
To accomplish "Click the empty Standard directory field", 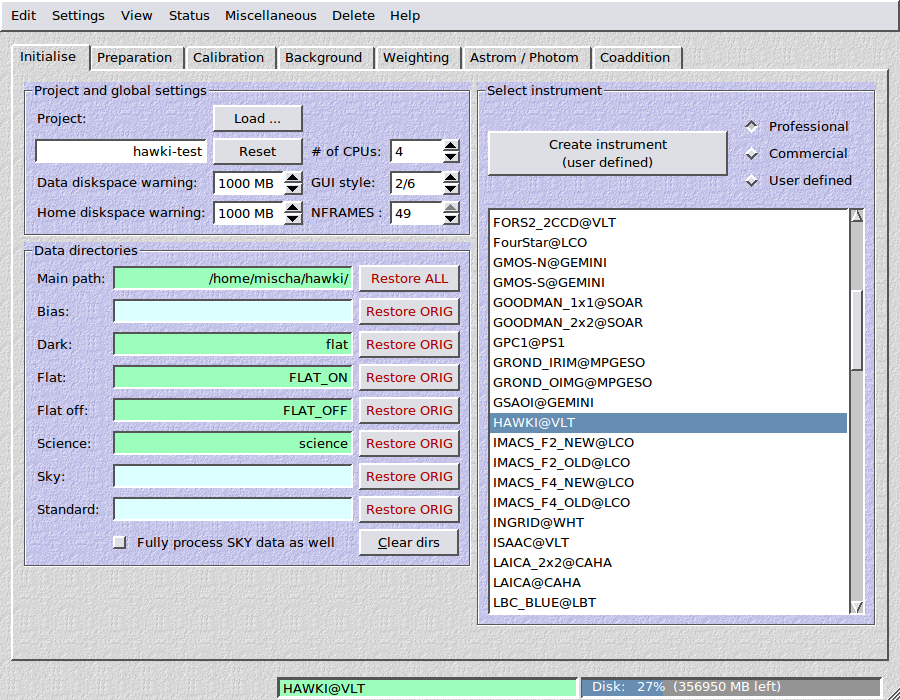I will [233, 510].
